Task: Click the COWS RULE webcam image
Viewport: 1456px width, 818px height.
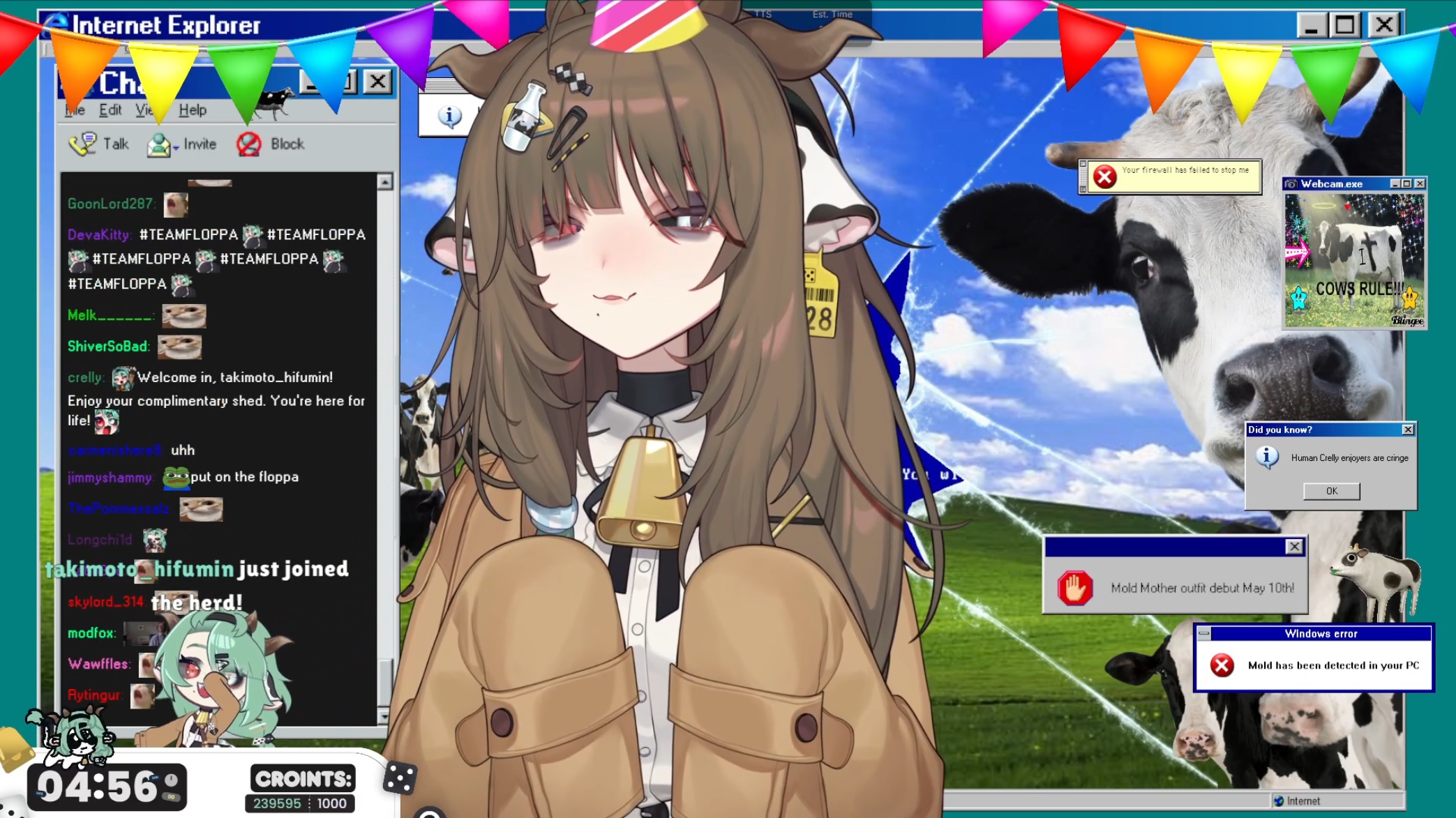Action: 1354,259
